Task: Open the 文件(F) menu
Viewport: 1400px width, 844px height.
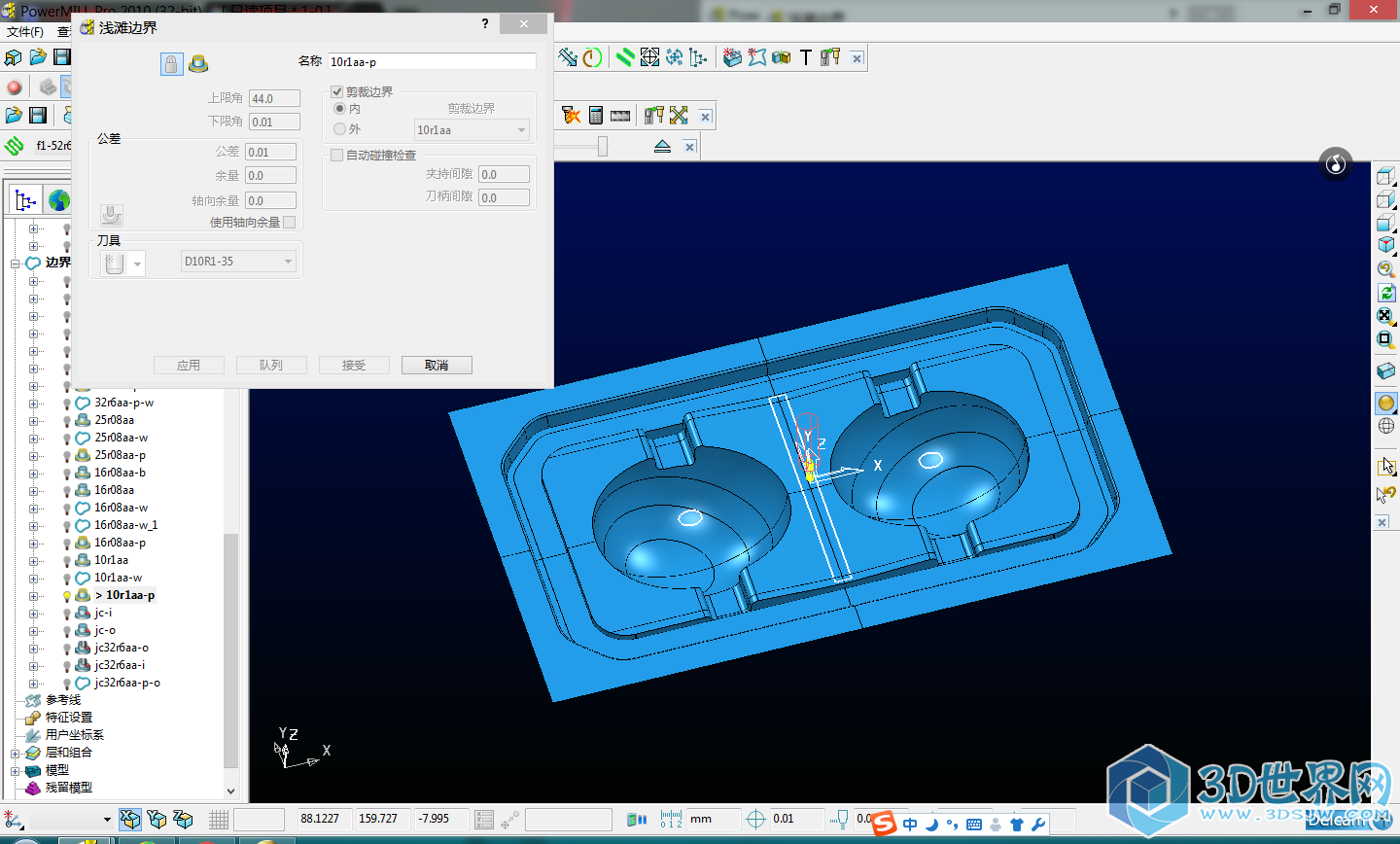Action: click(x=24, y=32)
